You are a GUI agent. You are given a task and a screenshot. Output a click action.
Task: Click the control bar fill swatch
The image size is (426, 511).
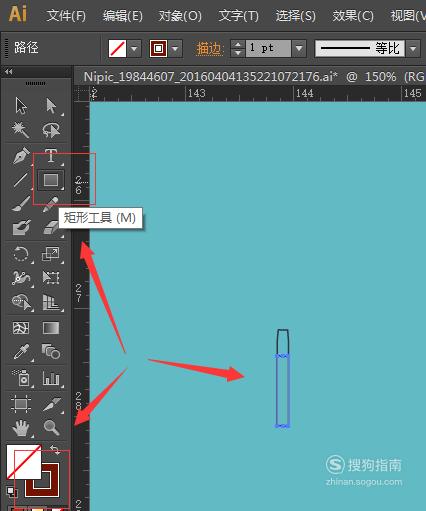pyautogui.click(x=117, y=49)
